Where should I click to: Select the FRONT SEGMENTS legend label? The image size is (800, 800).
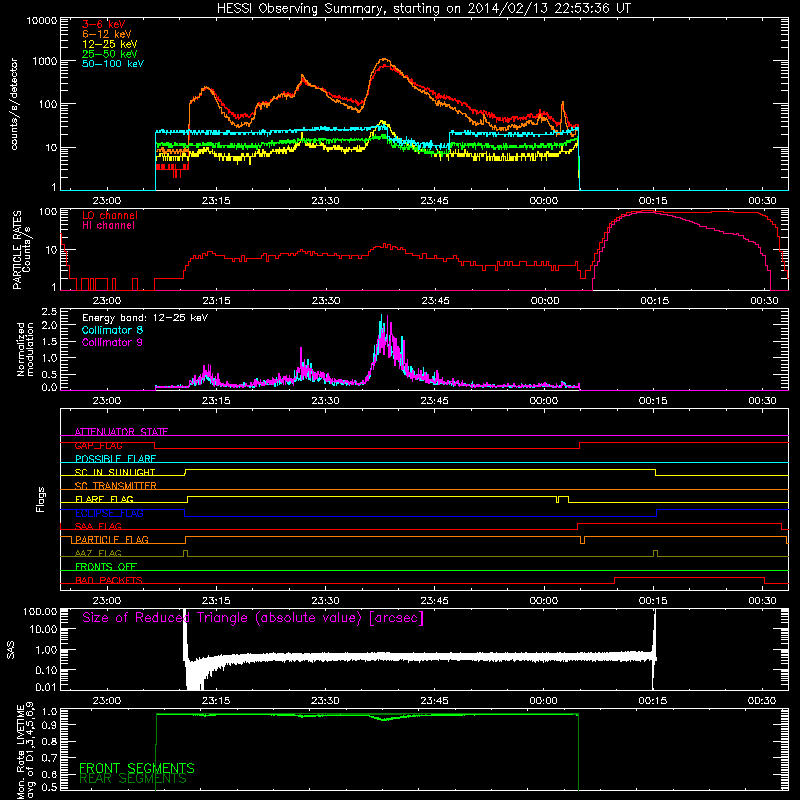(x=137, y=768)
